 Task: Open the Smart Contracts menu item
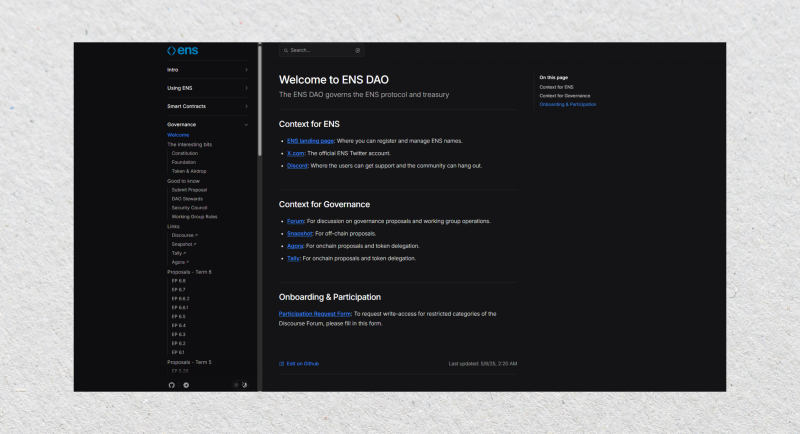(208, 107)
